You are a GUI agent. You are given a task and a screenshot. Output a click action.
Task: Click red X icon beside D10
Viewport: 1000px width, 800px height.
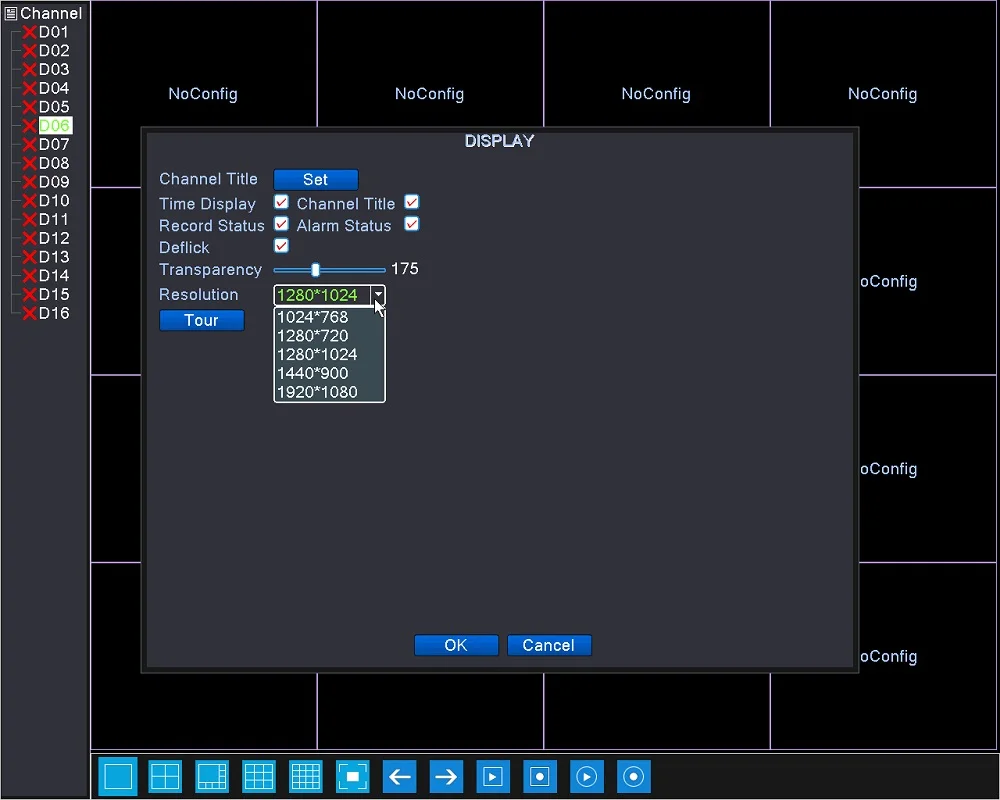(29, 201)
